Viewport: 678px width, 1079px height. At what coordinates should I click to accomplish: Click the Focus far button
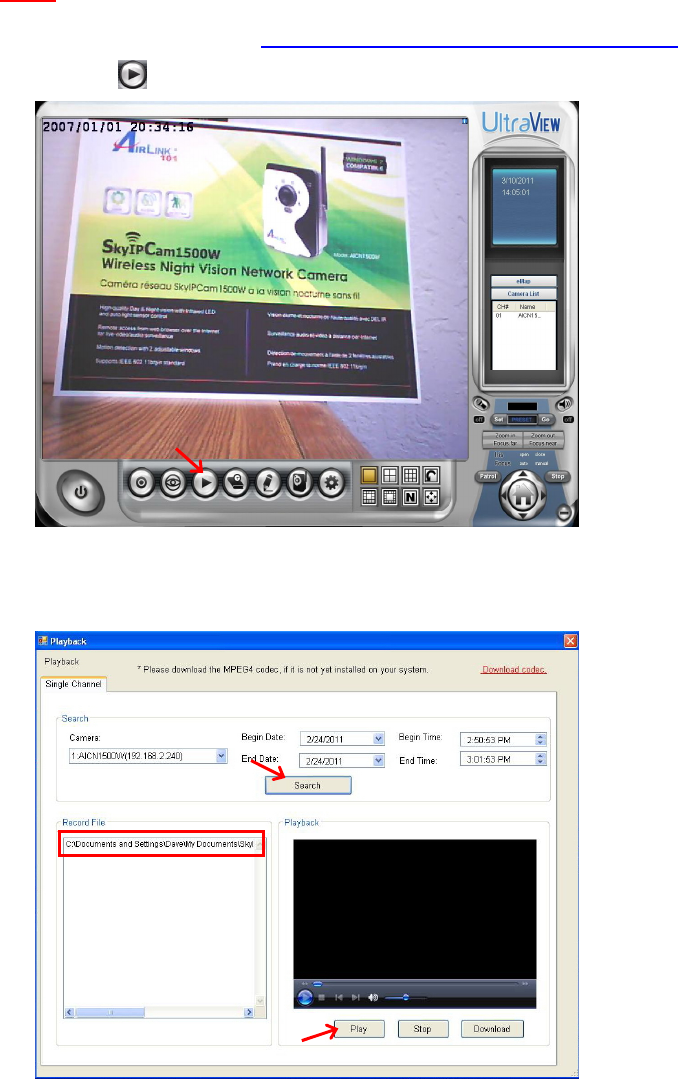503,444
